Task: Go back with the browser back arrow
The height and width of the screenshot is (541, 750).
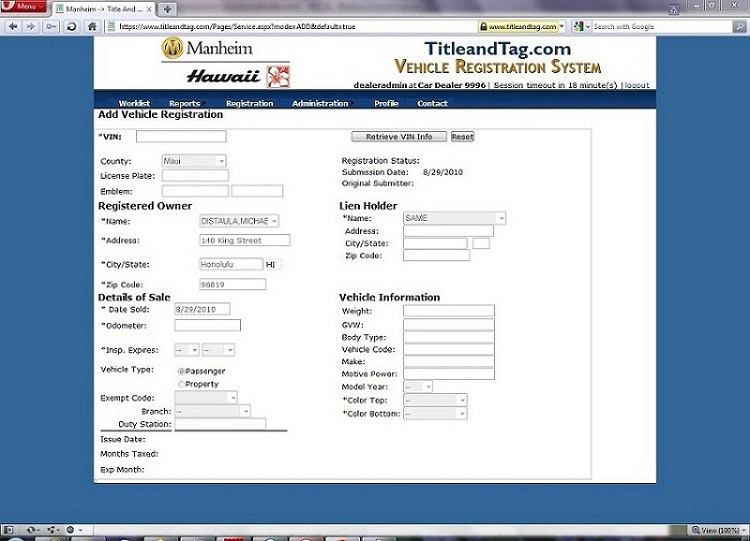Action: (13, 26)
